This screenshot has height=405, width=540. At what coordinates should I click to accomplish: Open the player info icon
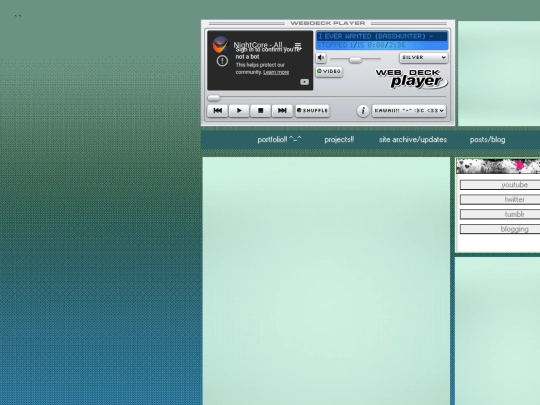coord(363,111)
